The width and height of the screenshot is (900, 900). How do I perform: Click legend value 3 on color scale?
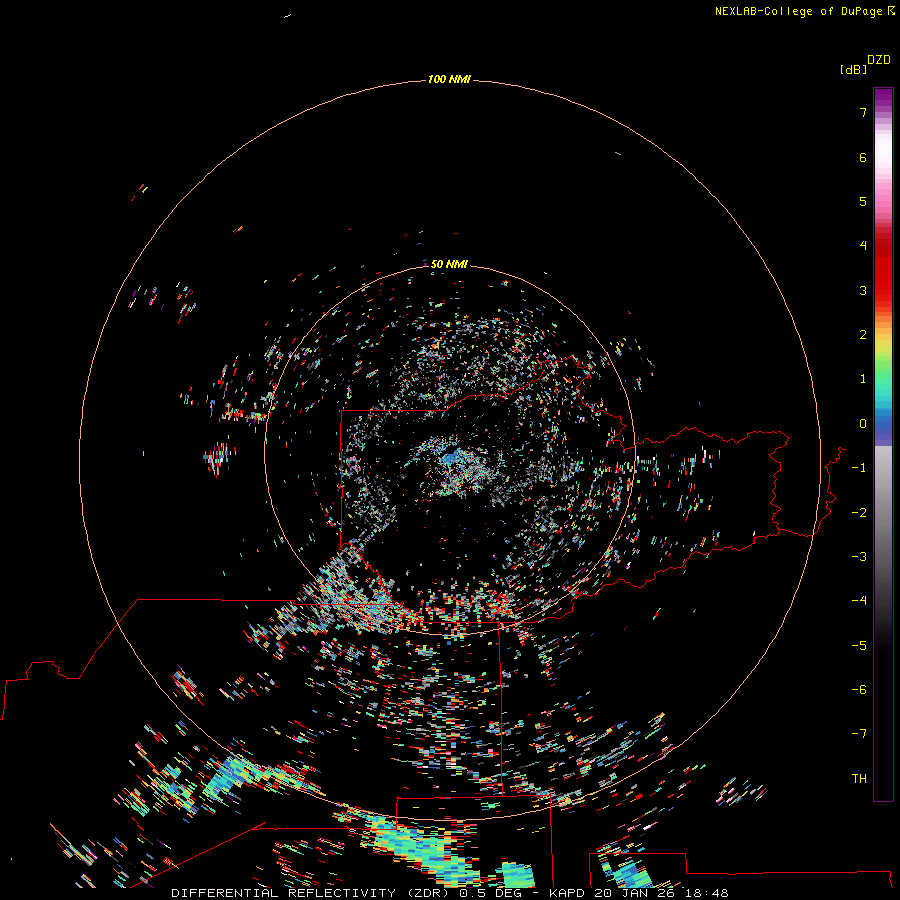tap(863, 290)
